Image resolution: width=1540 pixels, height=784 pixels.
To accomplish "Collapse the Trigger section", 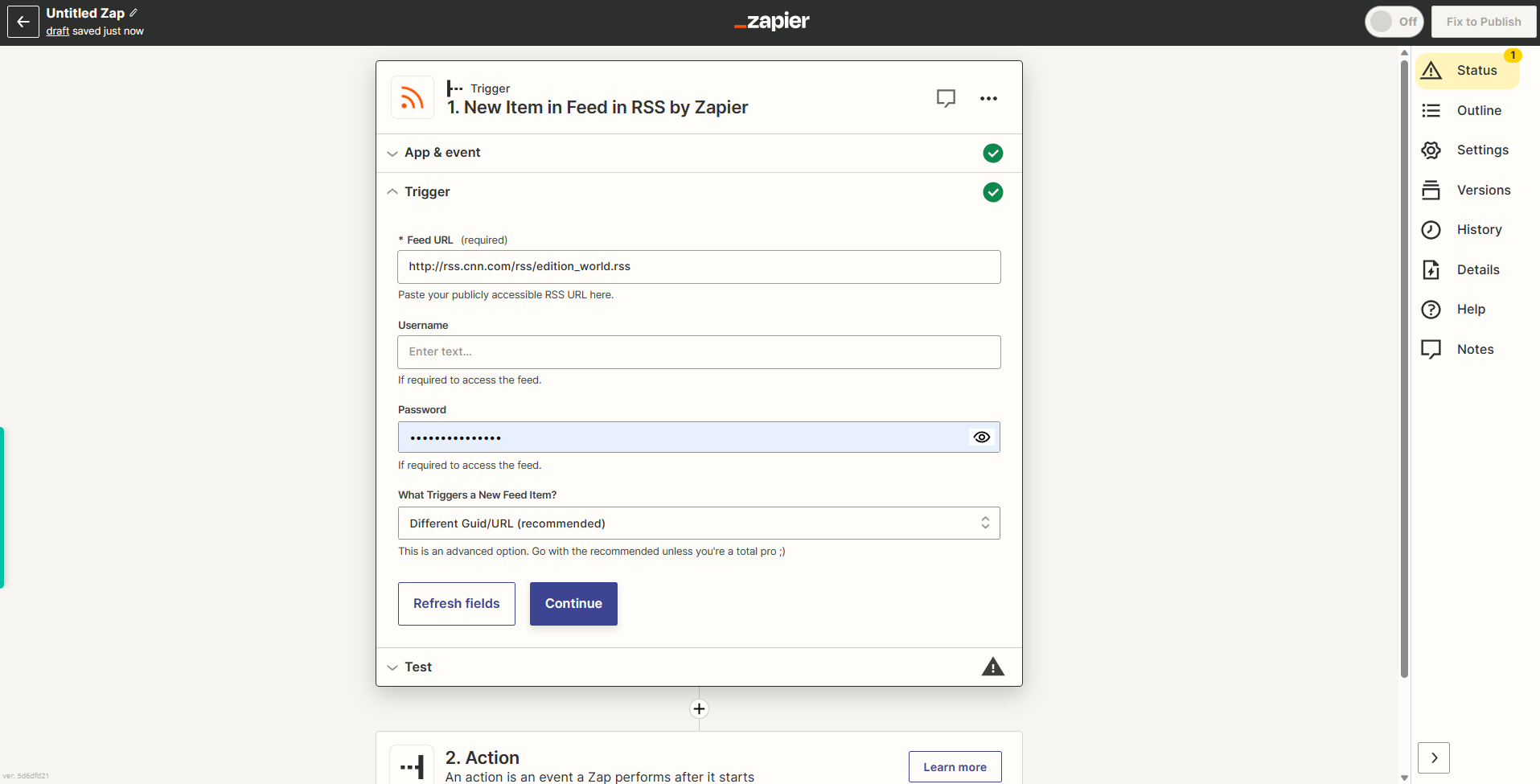I will coord(699,192).
